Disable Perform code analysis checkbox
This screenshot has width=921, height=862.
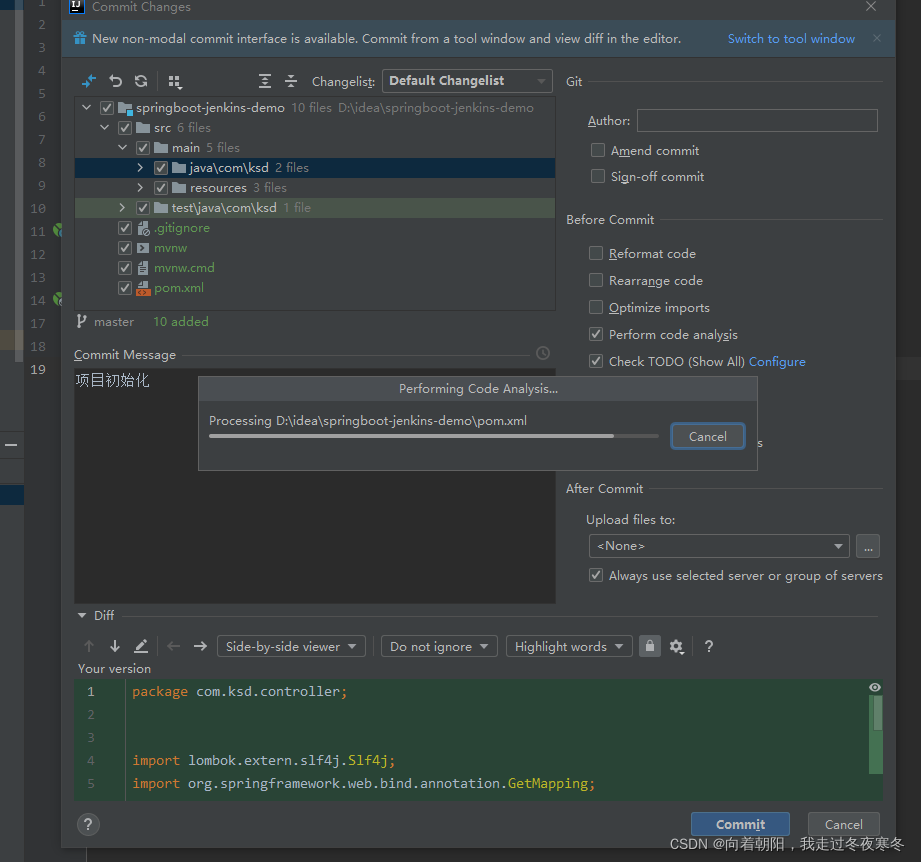pos(596,334)
